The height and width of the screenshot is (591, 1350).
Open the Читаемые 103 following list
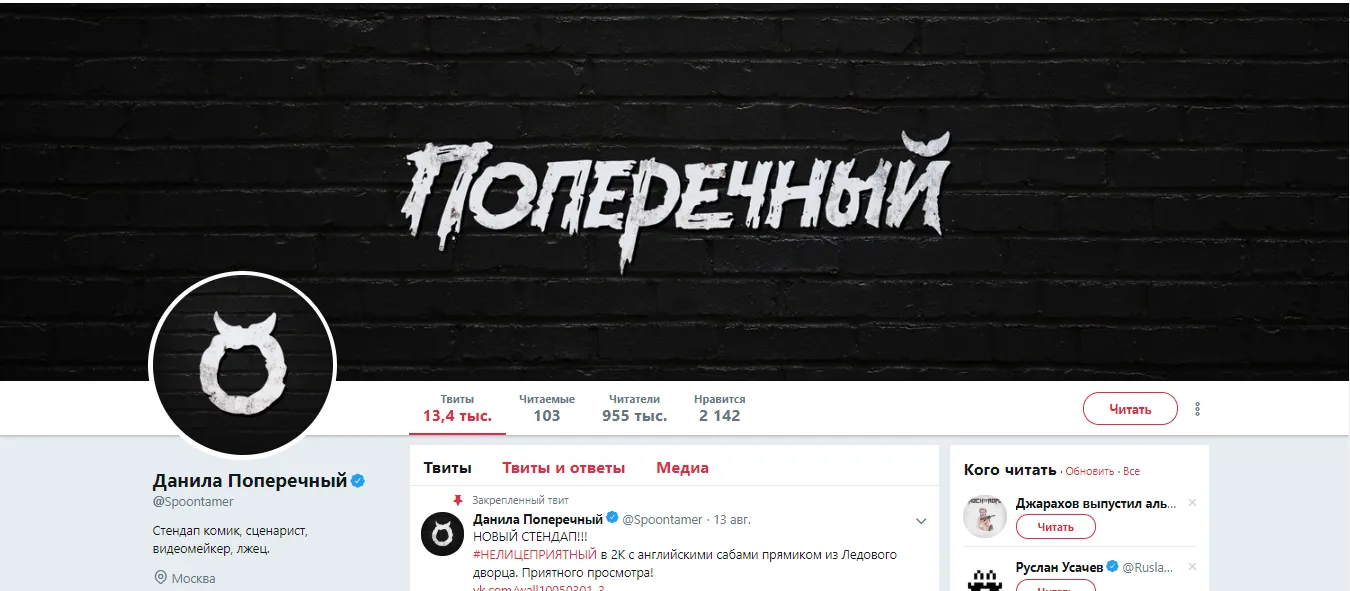(x=546, y=408)
